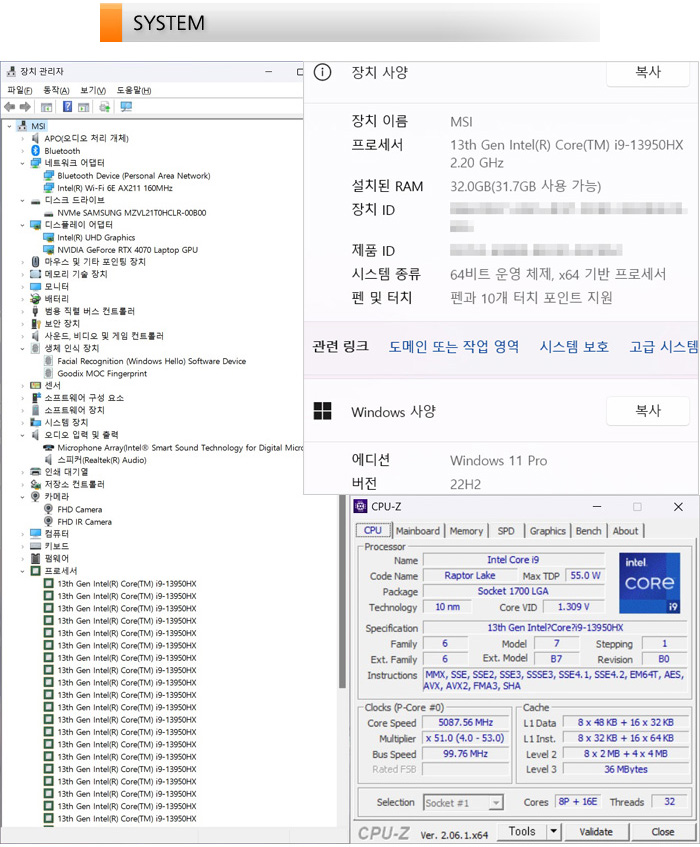The image size is (700, 847).
Task: Open the 도메인 또는 작업 영역 link
Action: click(454, 346)
